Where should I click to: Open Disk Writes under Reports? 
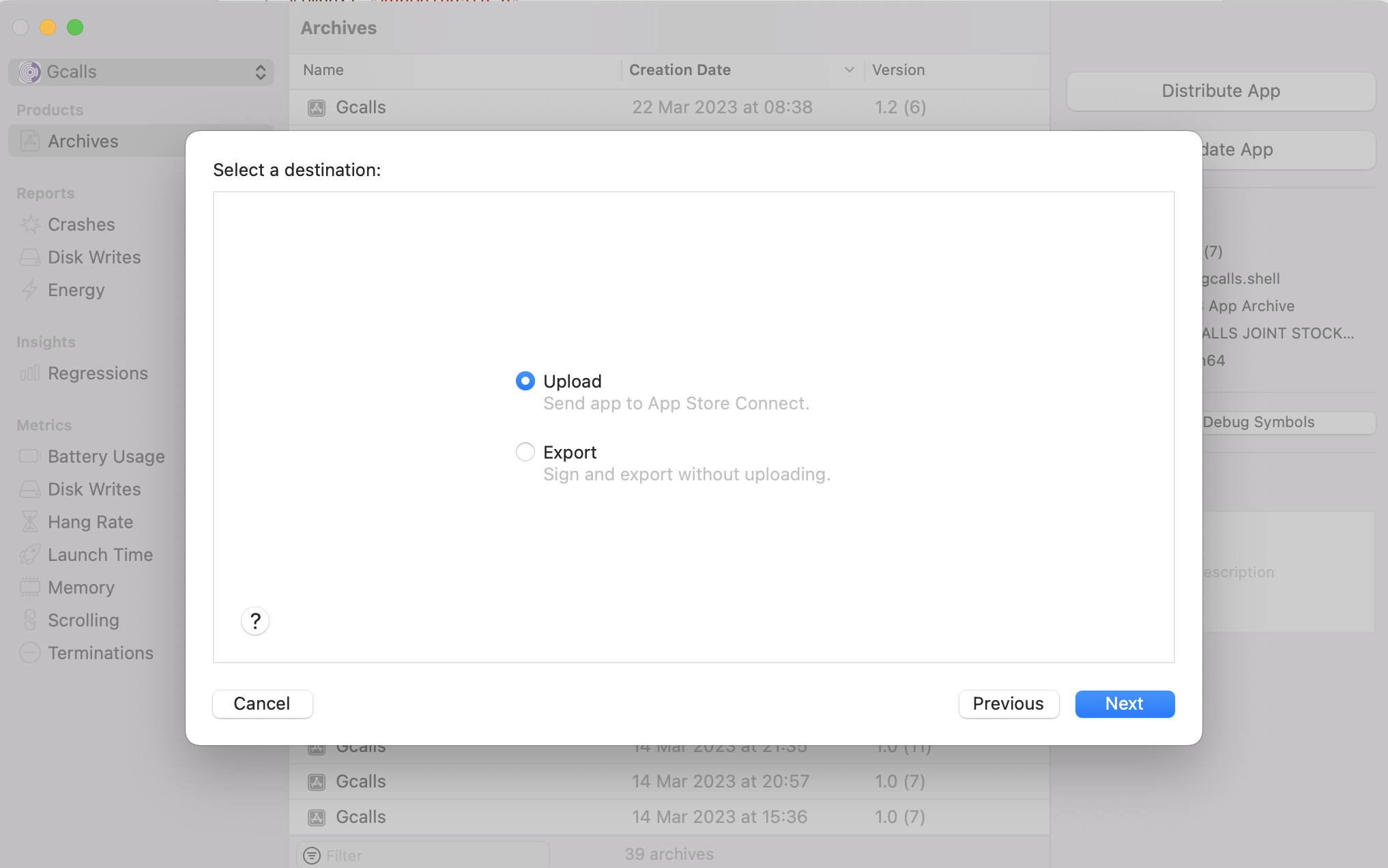[94, 257]
